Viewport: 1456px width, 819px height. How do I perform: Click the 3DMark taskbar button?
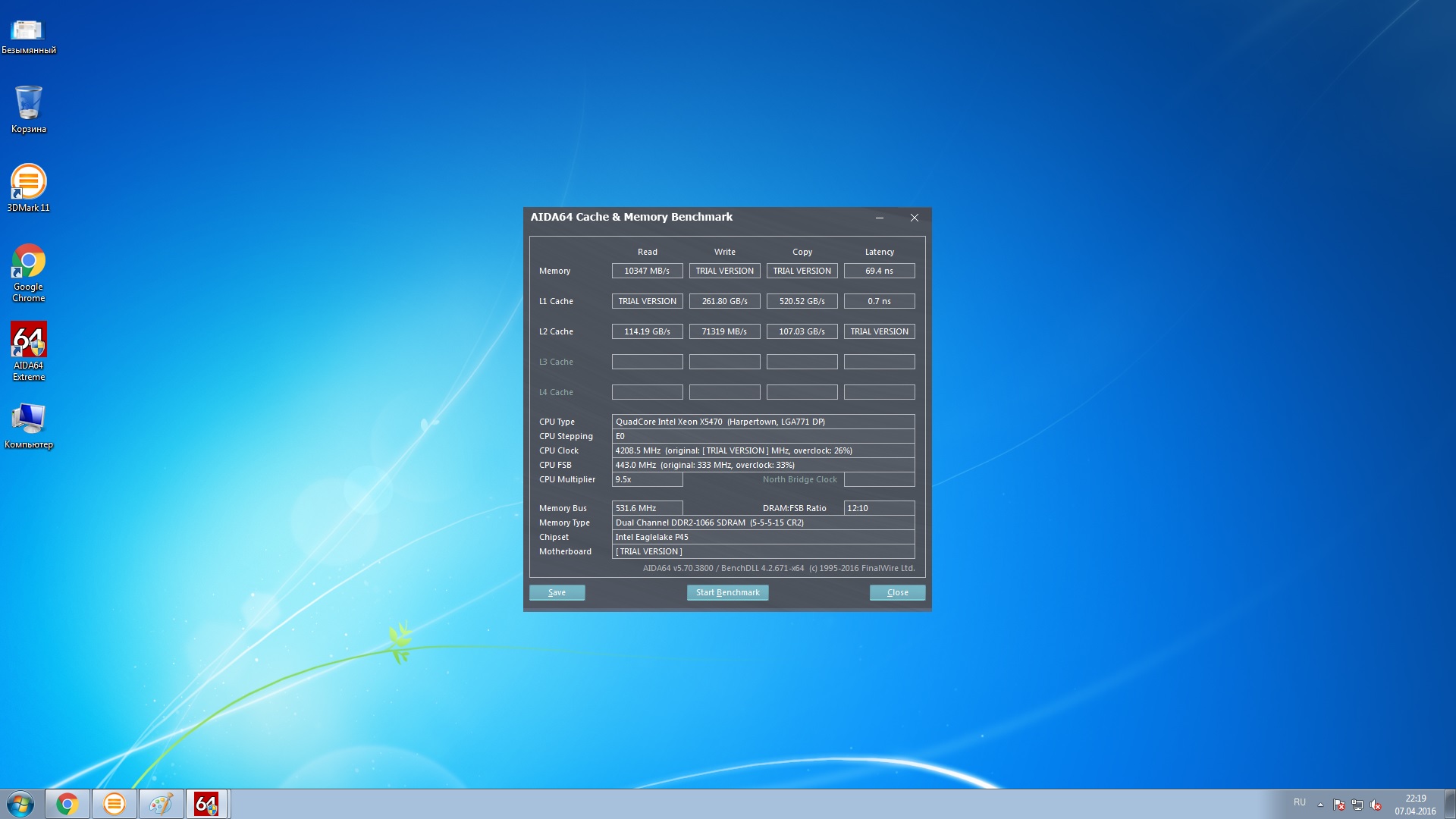(x=115, y=804)
